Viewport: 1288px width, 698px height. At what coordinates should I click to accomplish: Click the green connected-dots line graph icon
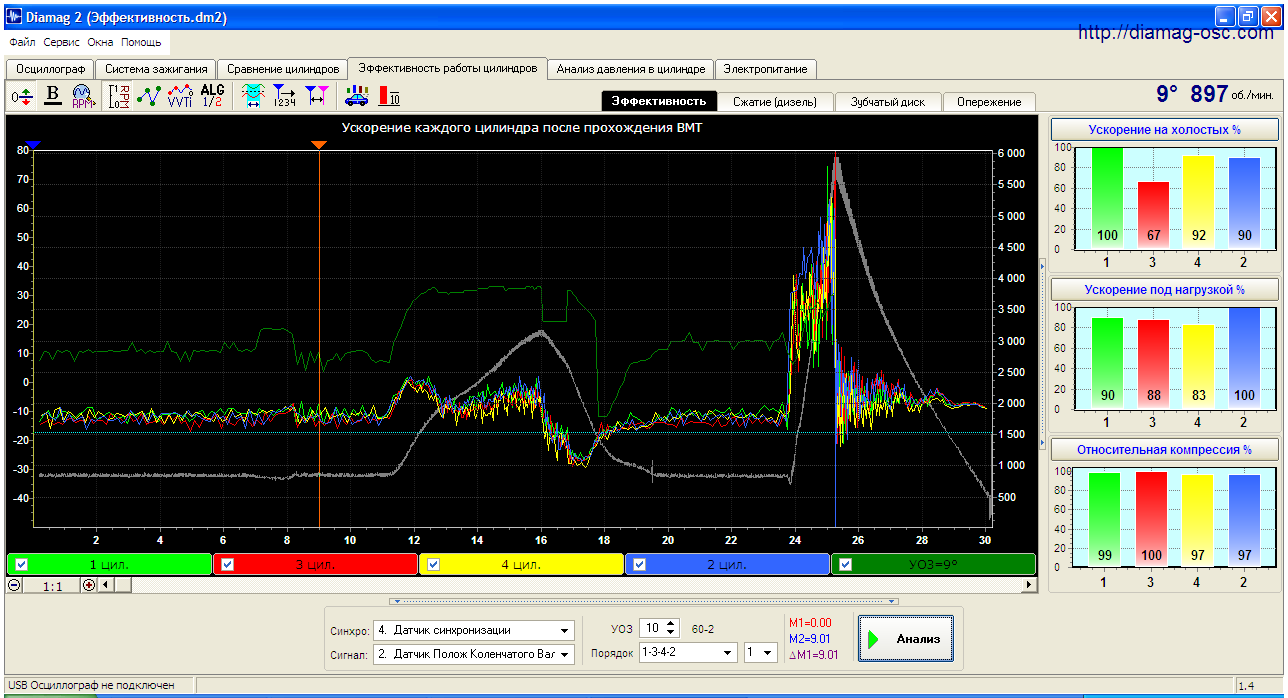click(x=149, y=96)
